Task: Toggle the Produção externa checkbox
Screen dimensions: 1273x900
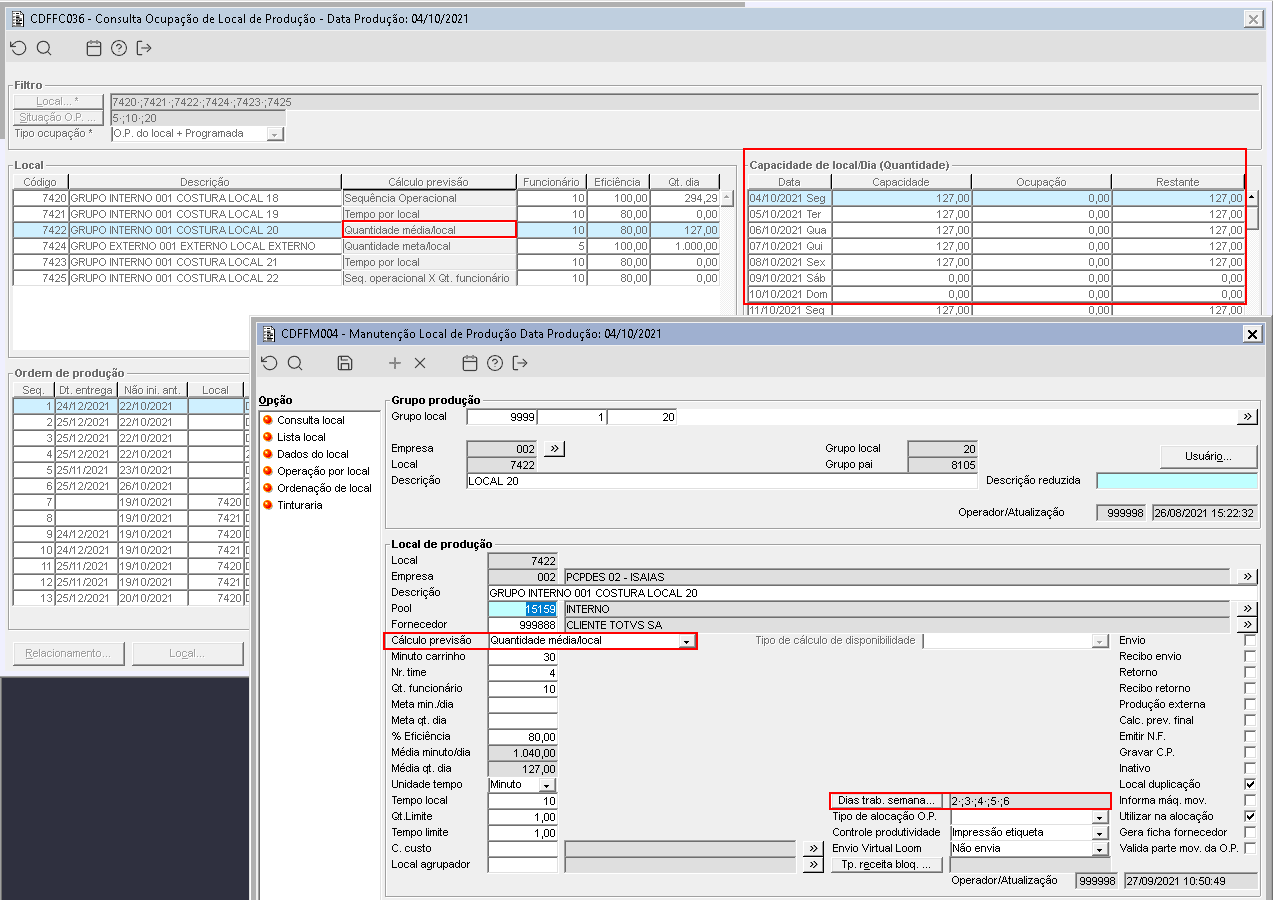Action: 1250,704
